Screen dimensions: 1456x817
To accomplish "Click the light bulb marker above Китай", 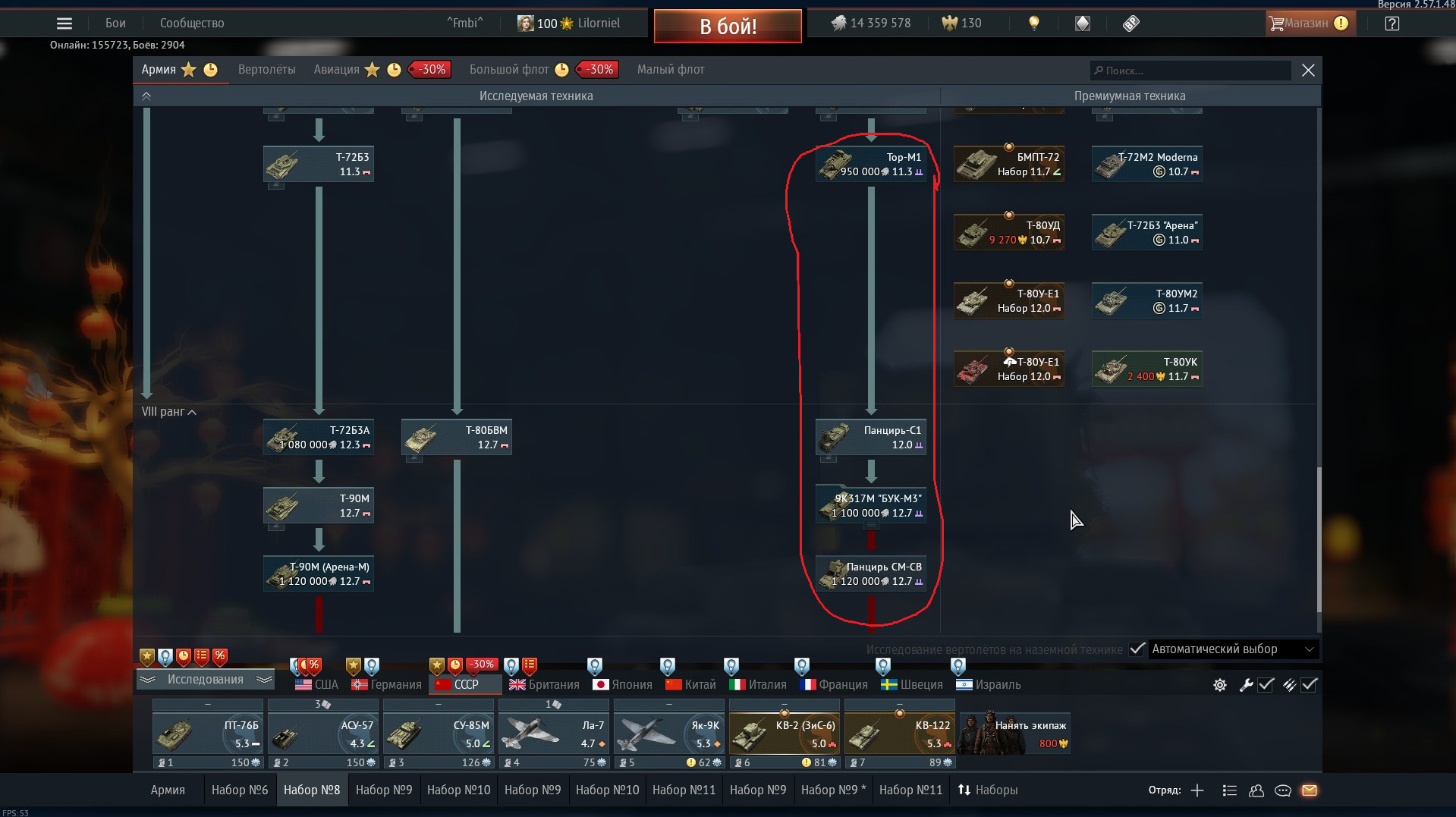I will [668, 666].
